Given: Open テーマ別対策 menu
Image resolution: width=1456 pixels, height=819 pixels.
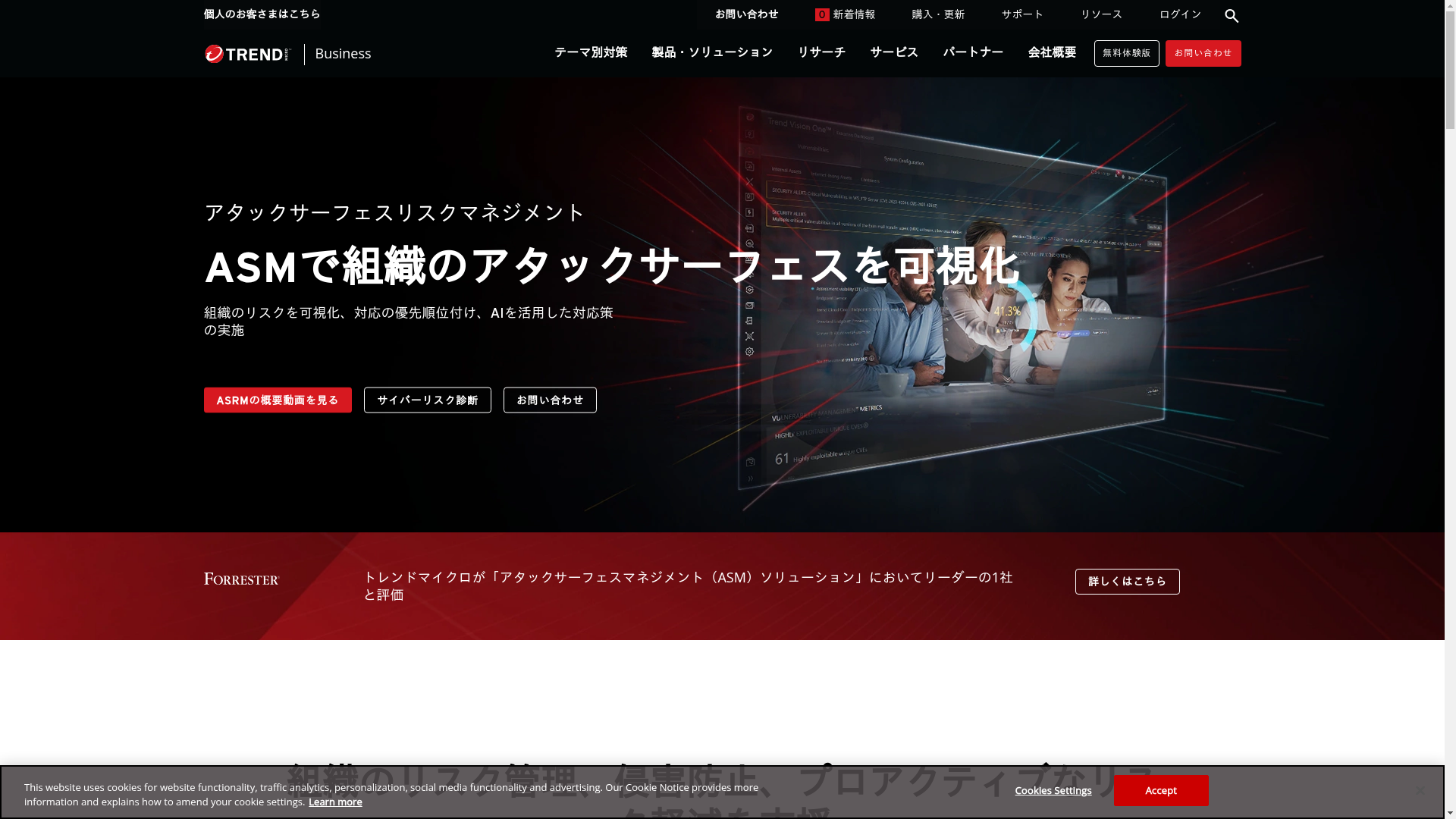Looking at the screenshot, I should pyautogui.click(x=591, y=52).
